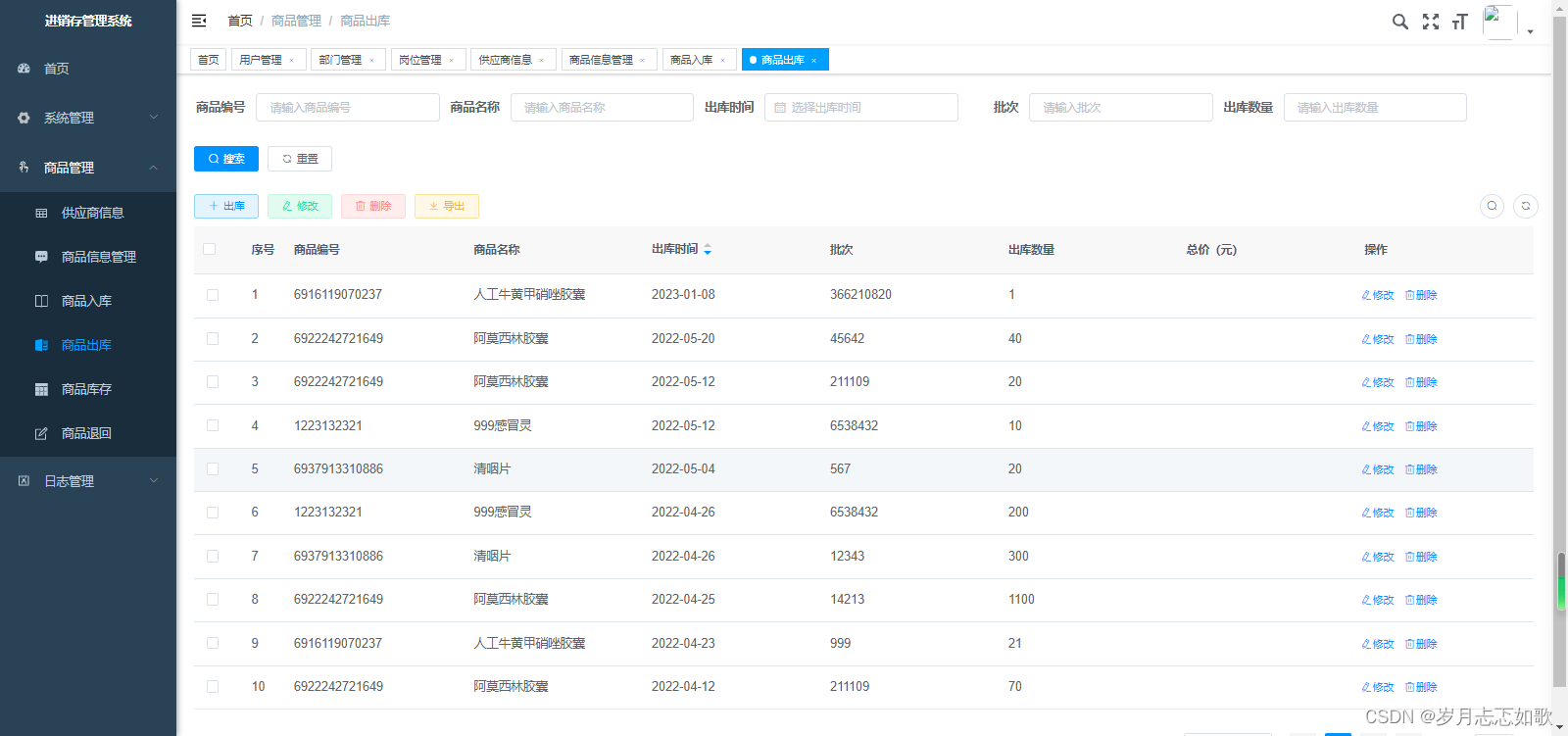Focus the 出库数量 input field
This screenshot has height=736, width=1568.
tap(1375, 108)
